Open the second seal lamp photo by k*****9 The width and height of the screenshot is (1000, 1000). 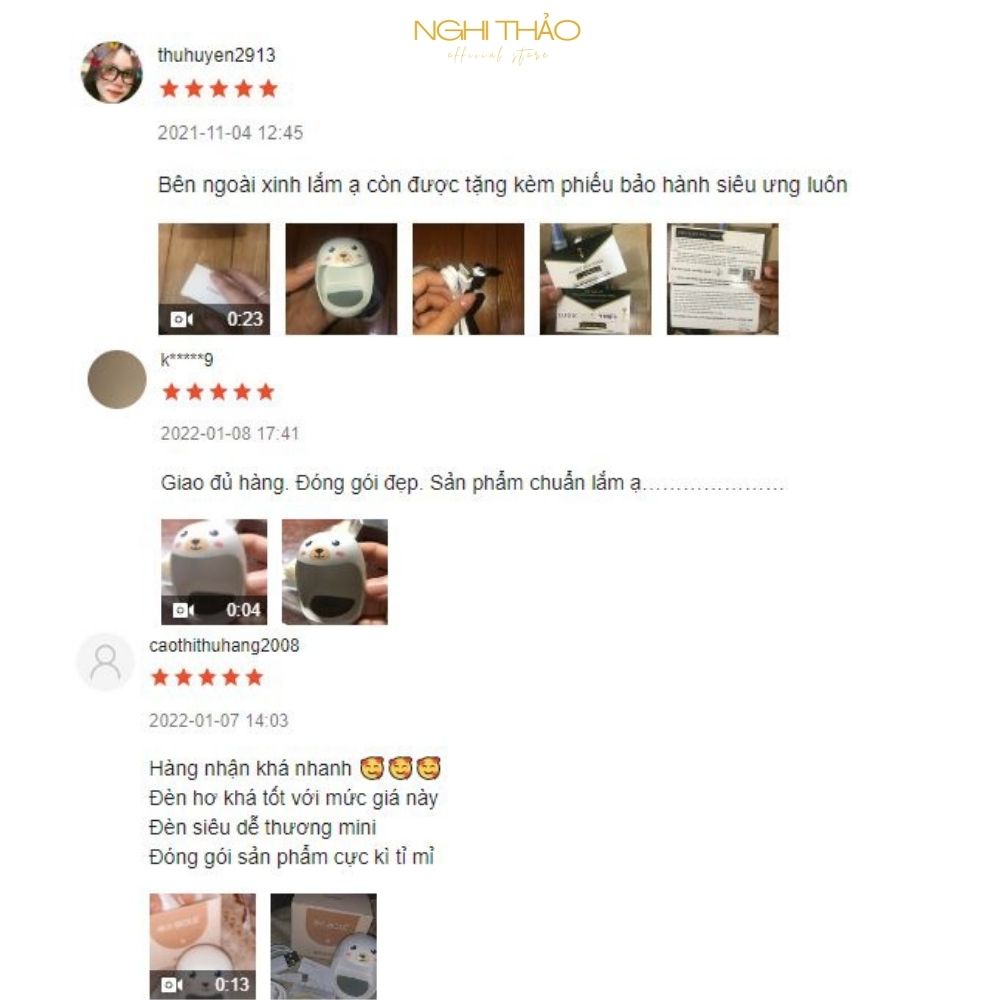click(x=335, y=572)
